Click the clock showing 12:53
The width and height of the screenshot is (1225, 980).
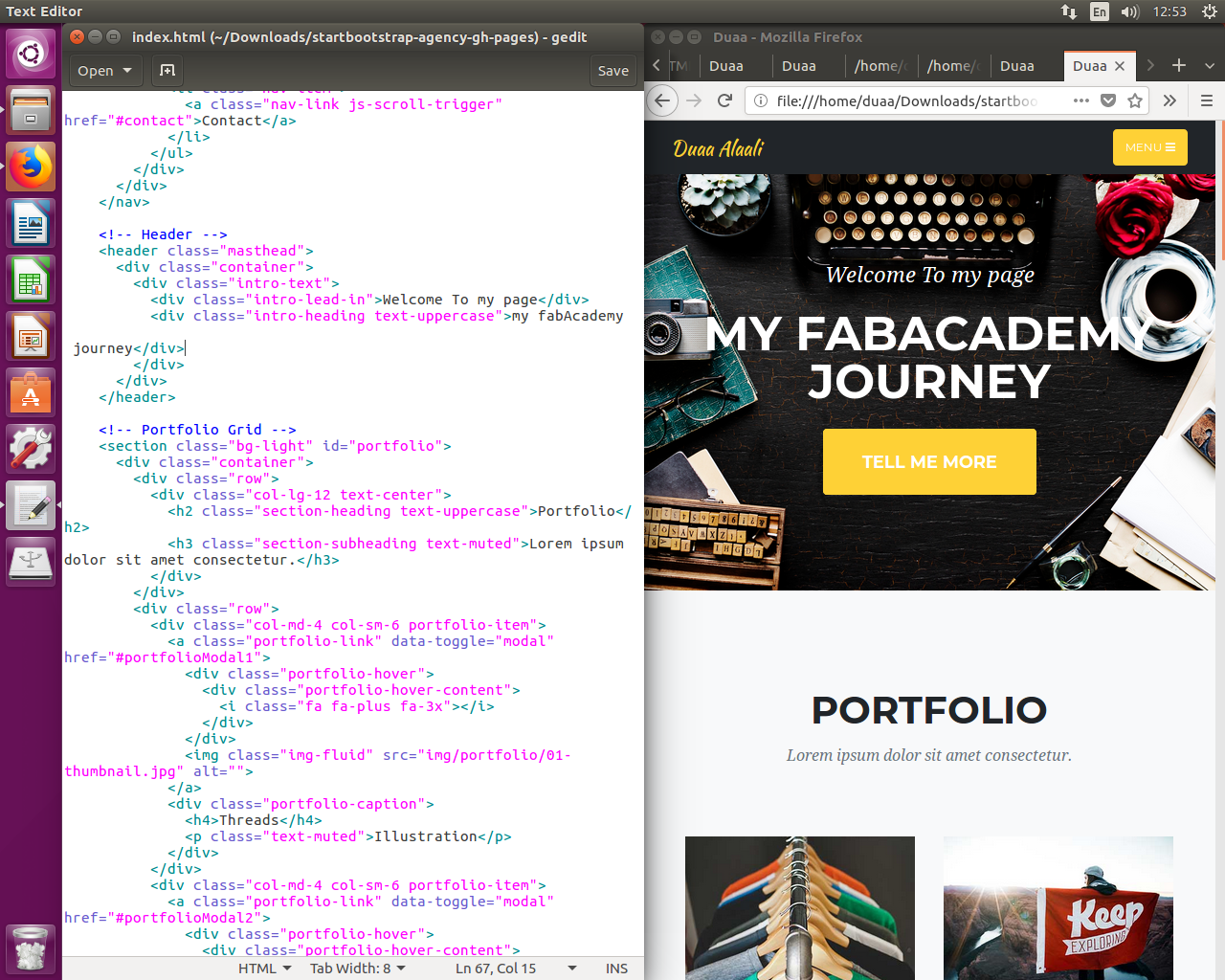click(1169, 11)
